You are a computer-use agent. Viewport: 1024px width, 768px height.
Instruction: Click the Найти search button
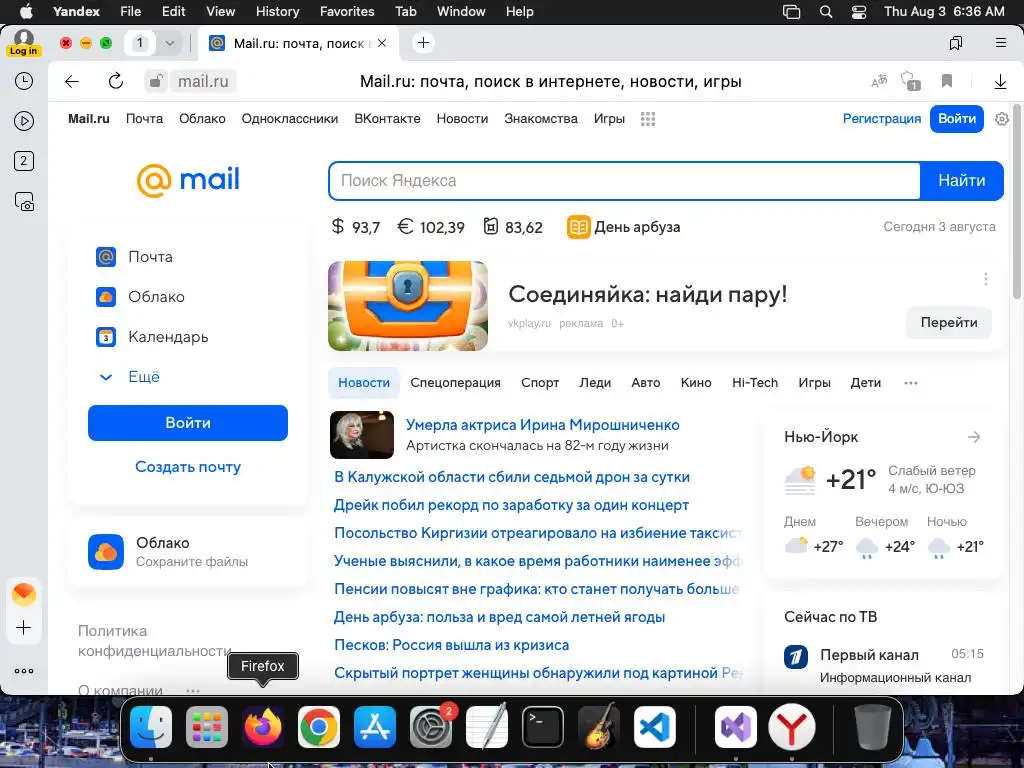pyautogui.click(x=961, y=180)
